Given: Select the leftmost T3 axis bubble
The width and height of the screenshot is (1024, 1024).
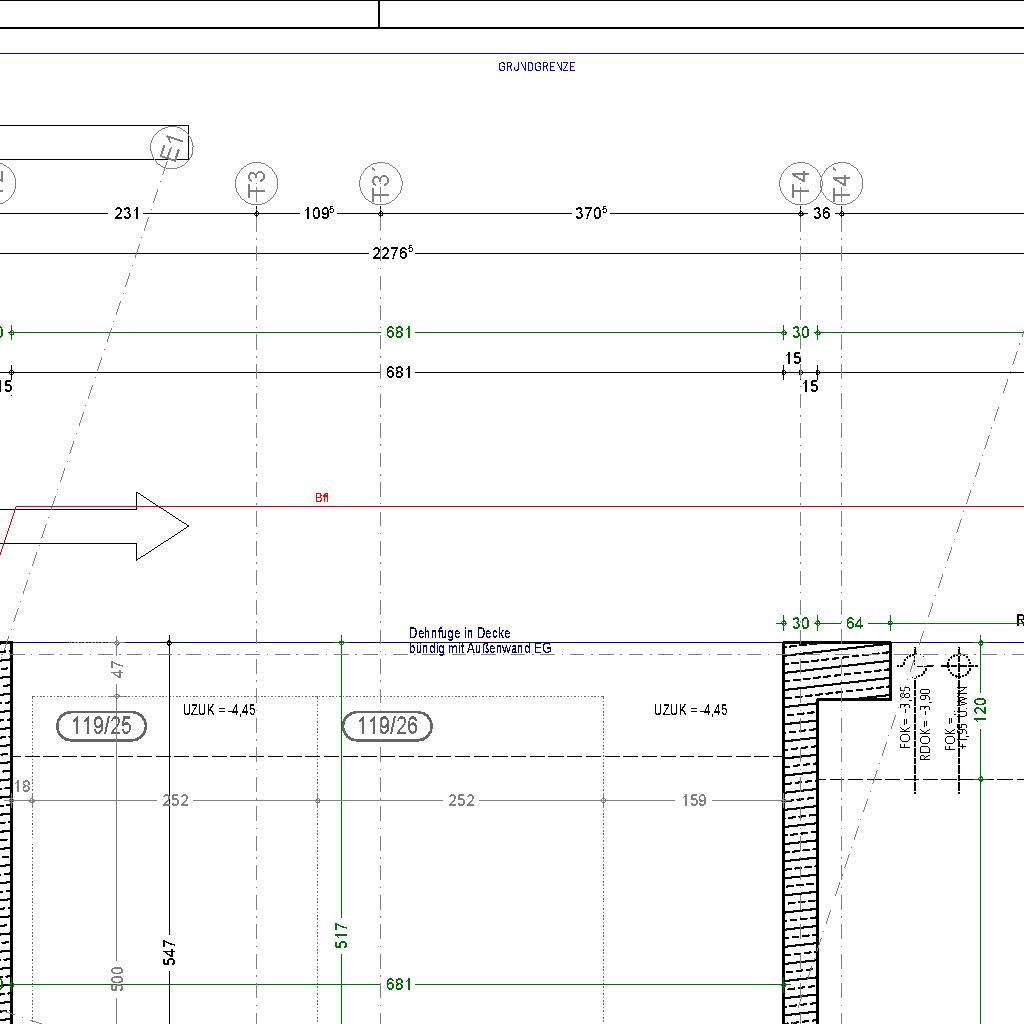Looking at the screenshot, I should point(256,184).
